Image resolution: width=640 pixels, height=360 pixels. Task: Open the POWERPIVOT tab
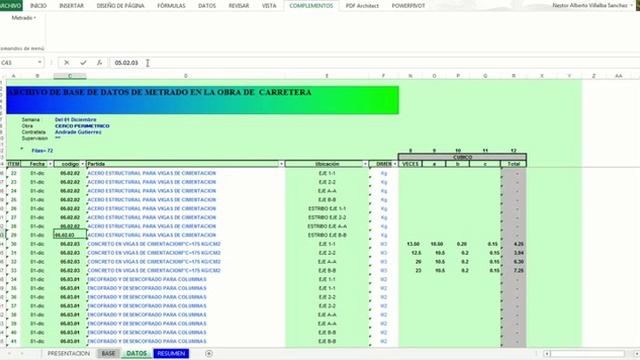[408, 6]
